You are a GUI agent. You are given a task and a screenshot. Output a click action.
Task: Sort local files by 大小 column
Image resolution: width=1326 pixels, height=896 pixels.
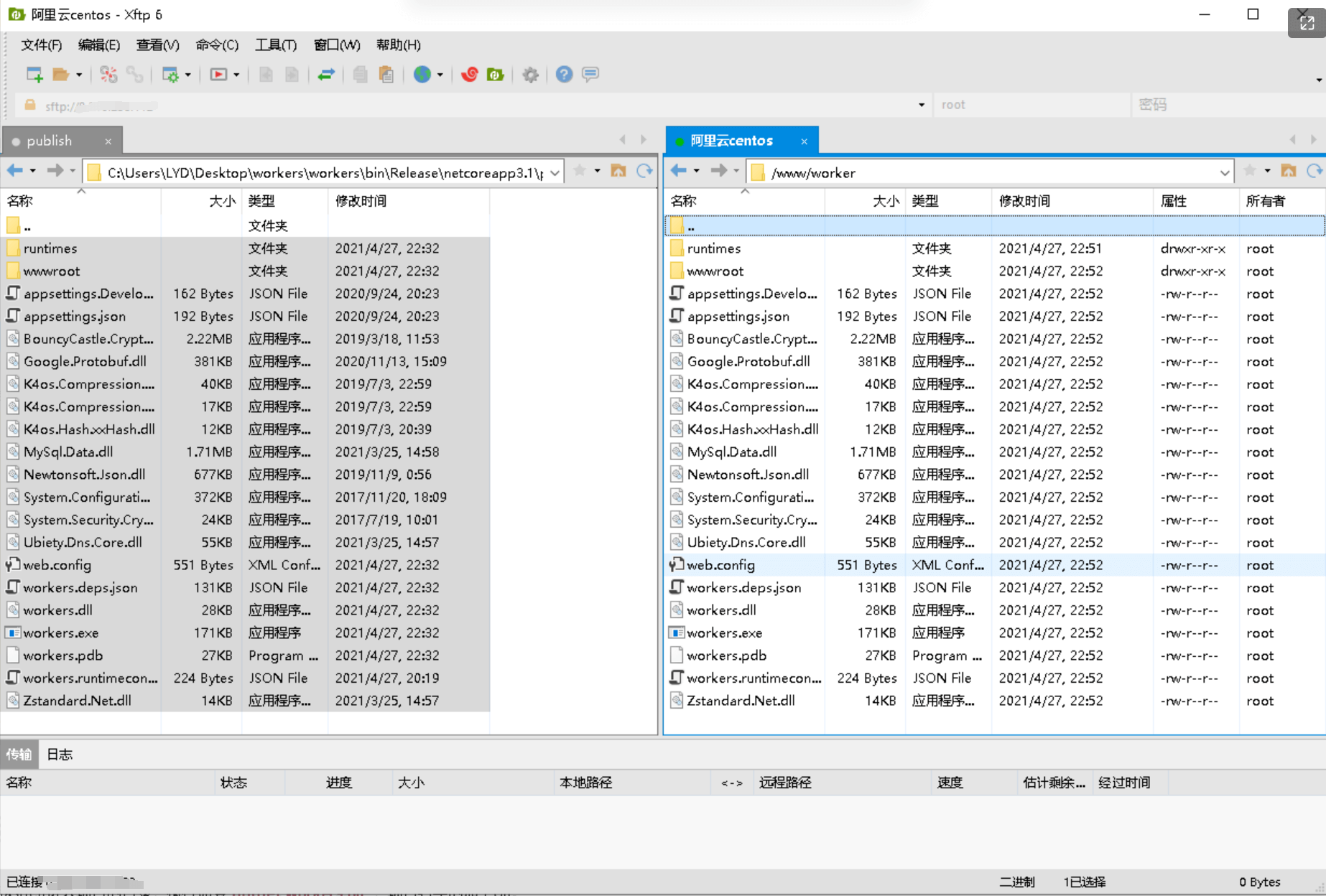[202, 201]
